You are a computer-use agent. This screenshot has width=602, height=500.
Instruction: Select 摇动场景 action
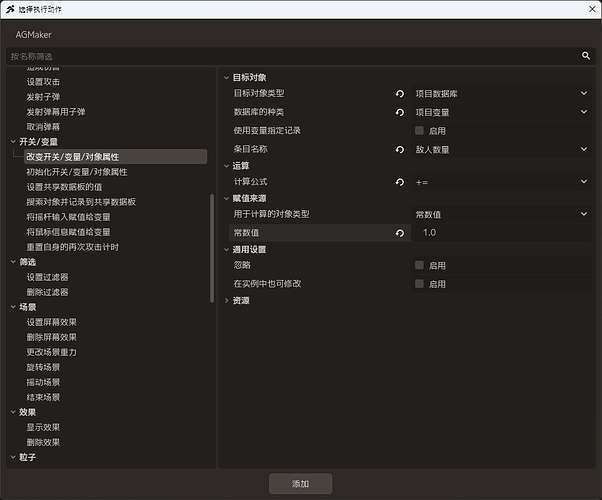coord(43,382)
